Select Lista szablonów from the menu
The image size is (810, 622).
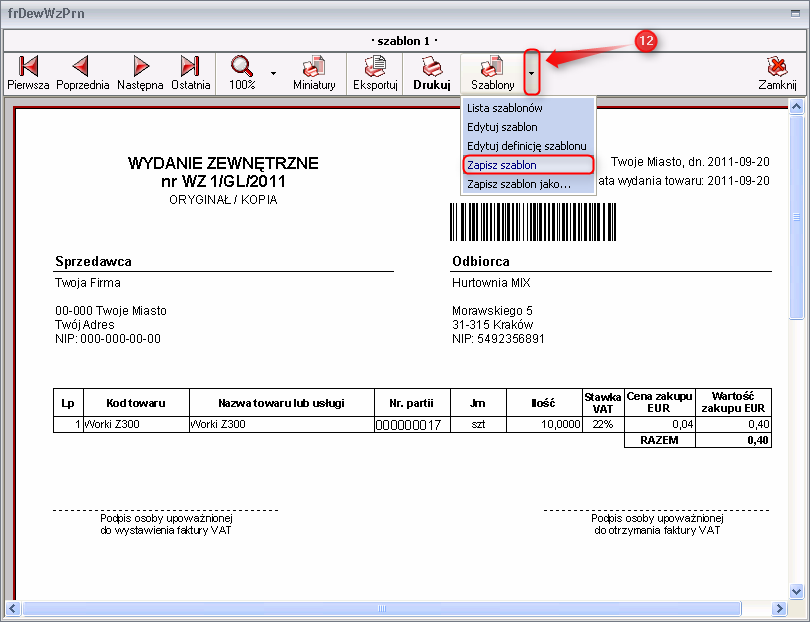pos(505,108)
